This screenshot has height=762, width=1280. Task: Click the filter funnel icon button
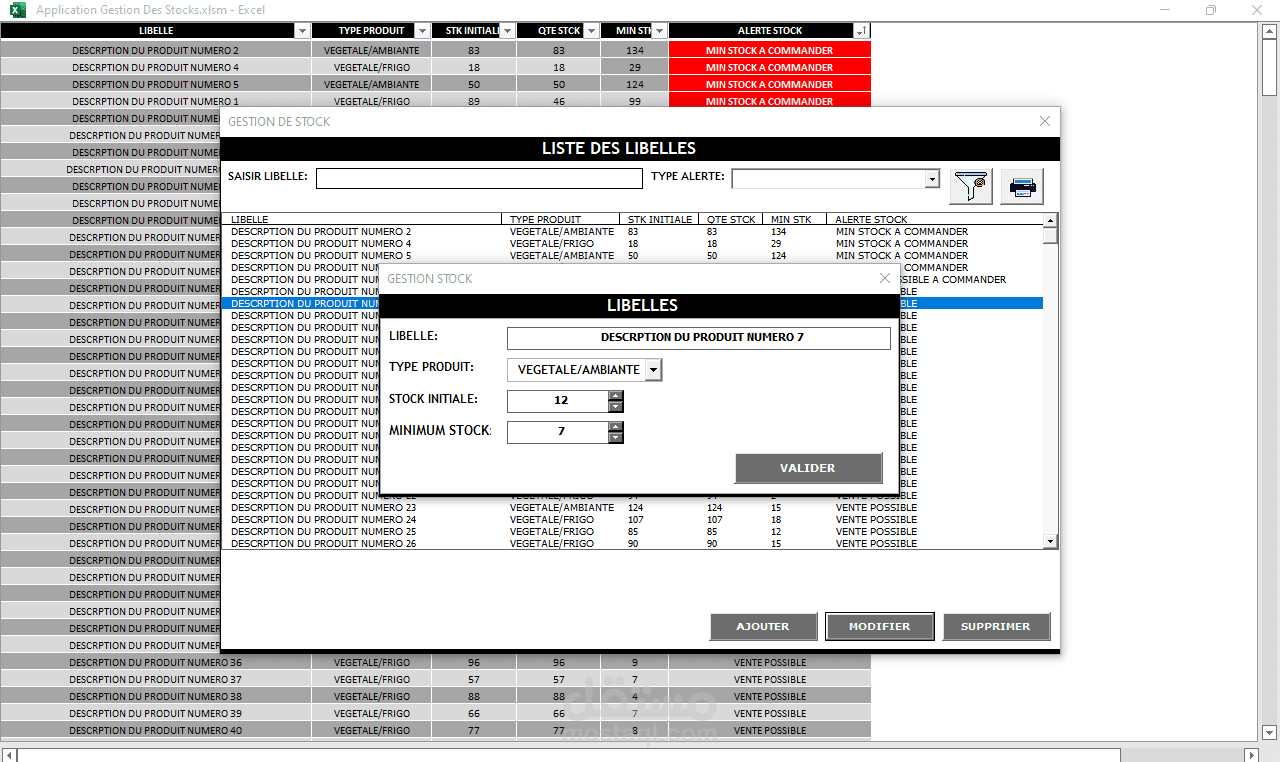click(971, 186)
